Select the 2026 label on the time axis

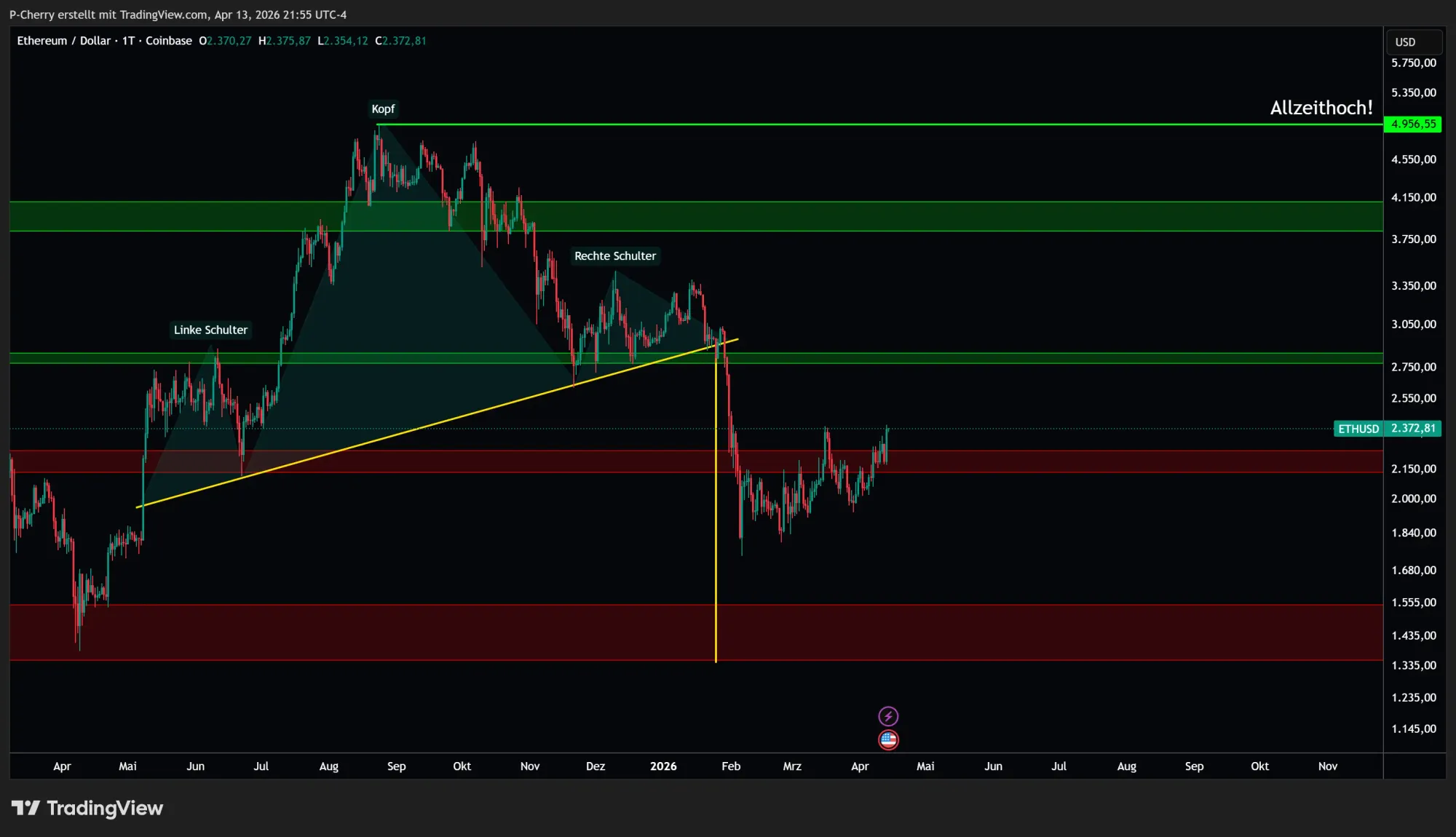point(663,766)
